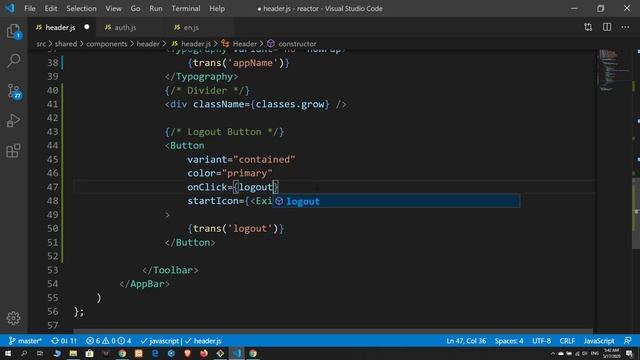The image size is (640, 360).
Task: Click the header.js check status item
Action: click(x=203, y=341)
